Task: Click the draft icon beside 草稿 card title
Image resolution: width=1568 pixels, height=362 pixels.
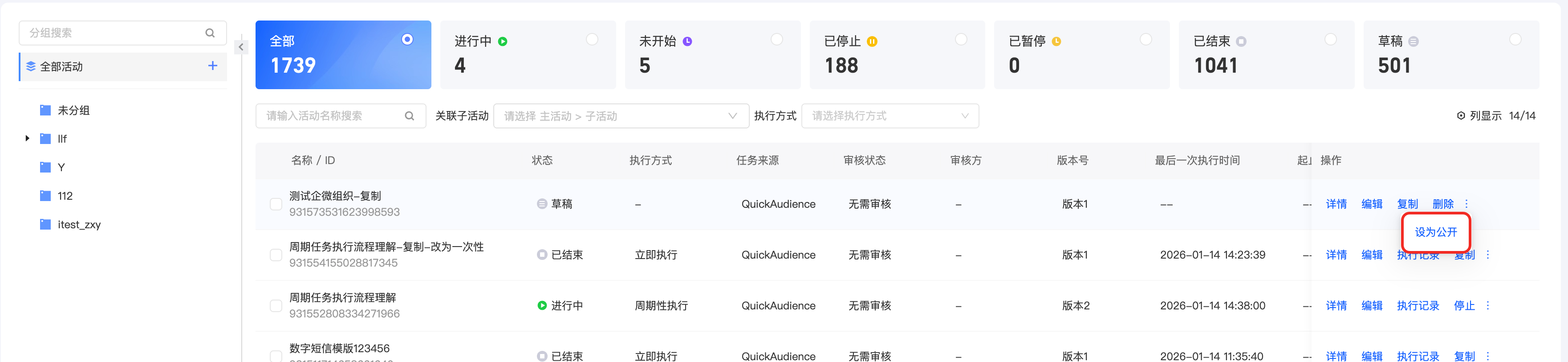Action: click(1414, 41)
